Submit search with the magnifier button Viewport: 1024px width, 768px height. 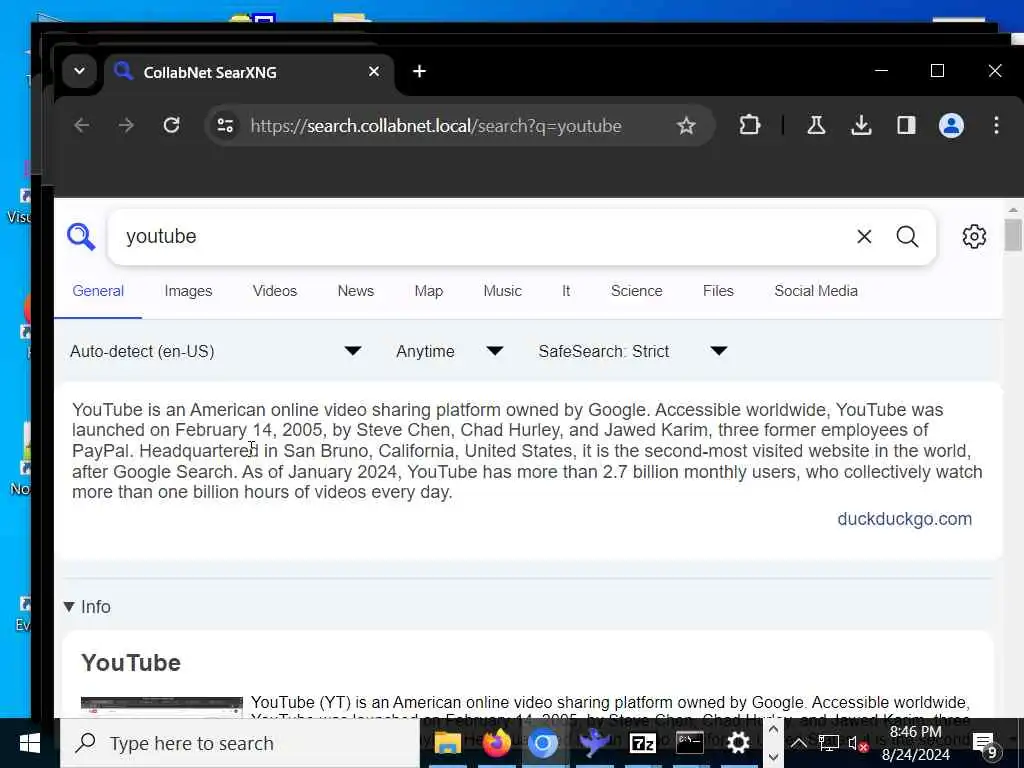[x=907, y=236]
